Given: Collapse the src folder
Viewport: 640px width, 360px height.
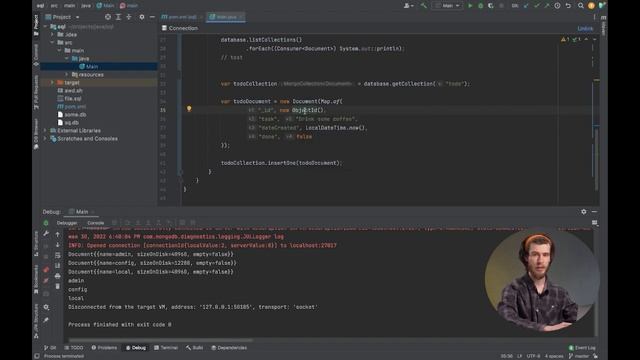Looking at the screenshot, I should pyautogui.click(x=53, y=42).
